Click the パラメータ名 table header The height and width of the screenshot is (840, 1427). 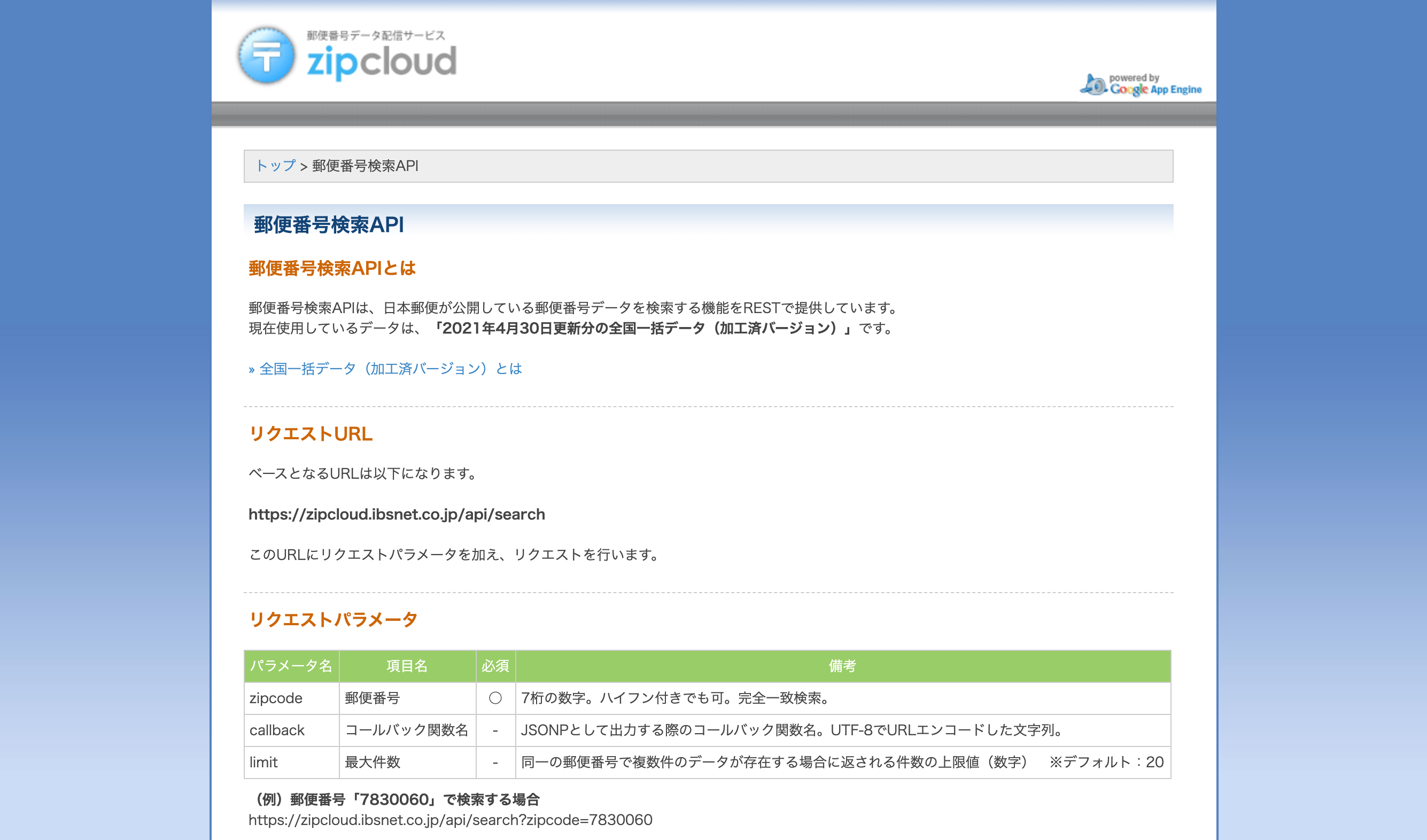[291, 666]
